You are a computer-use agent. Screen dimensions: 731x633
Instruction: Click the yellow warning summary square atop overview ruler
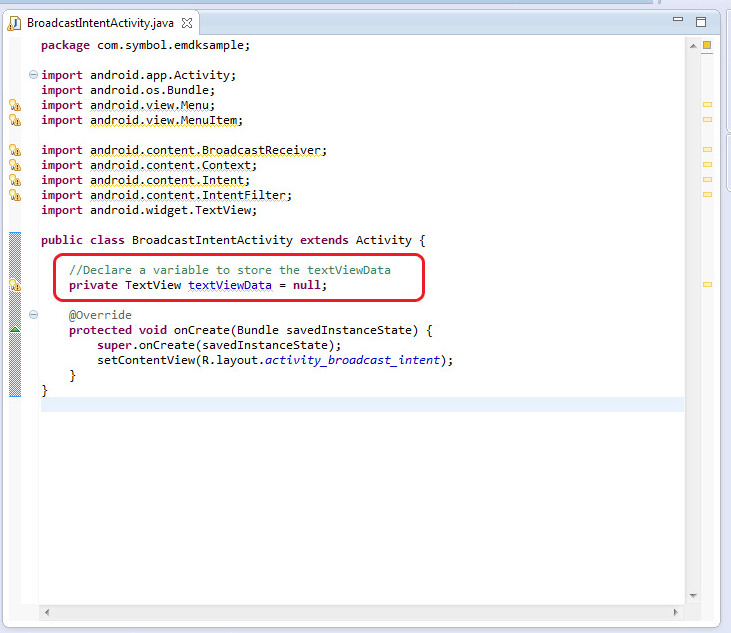pyautogui.click(x=707, y=45)
